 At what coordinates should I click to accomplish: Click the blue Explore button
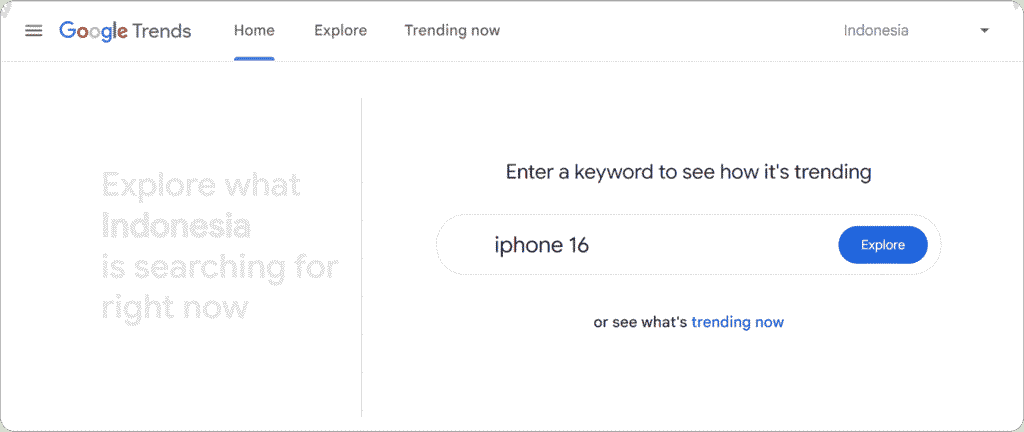click(x=882, y=245)
